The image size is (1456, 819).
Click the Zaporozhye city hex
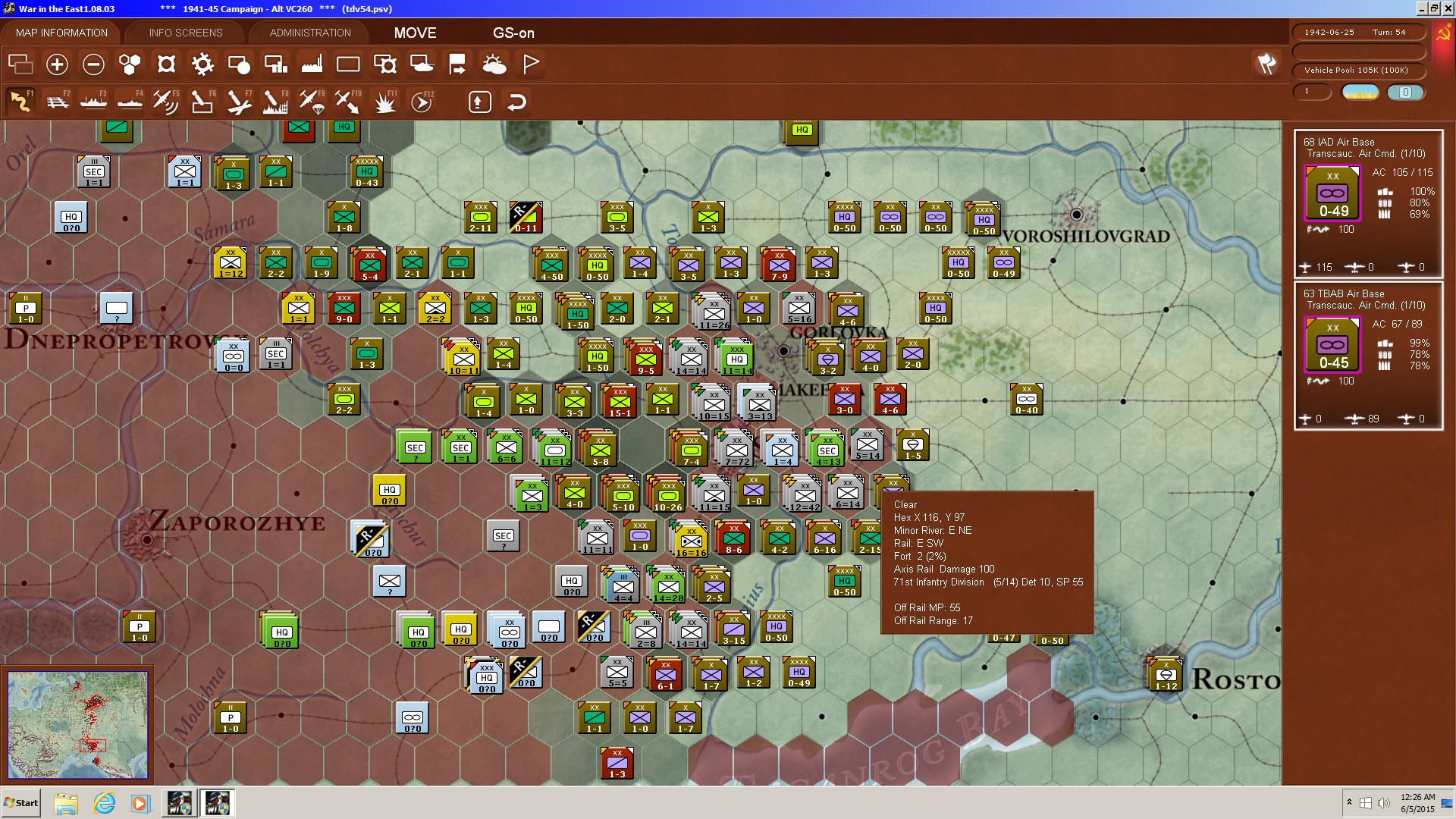tap(147, 539)
